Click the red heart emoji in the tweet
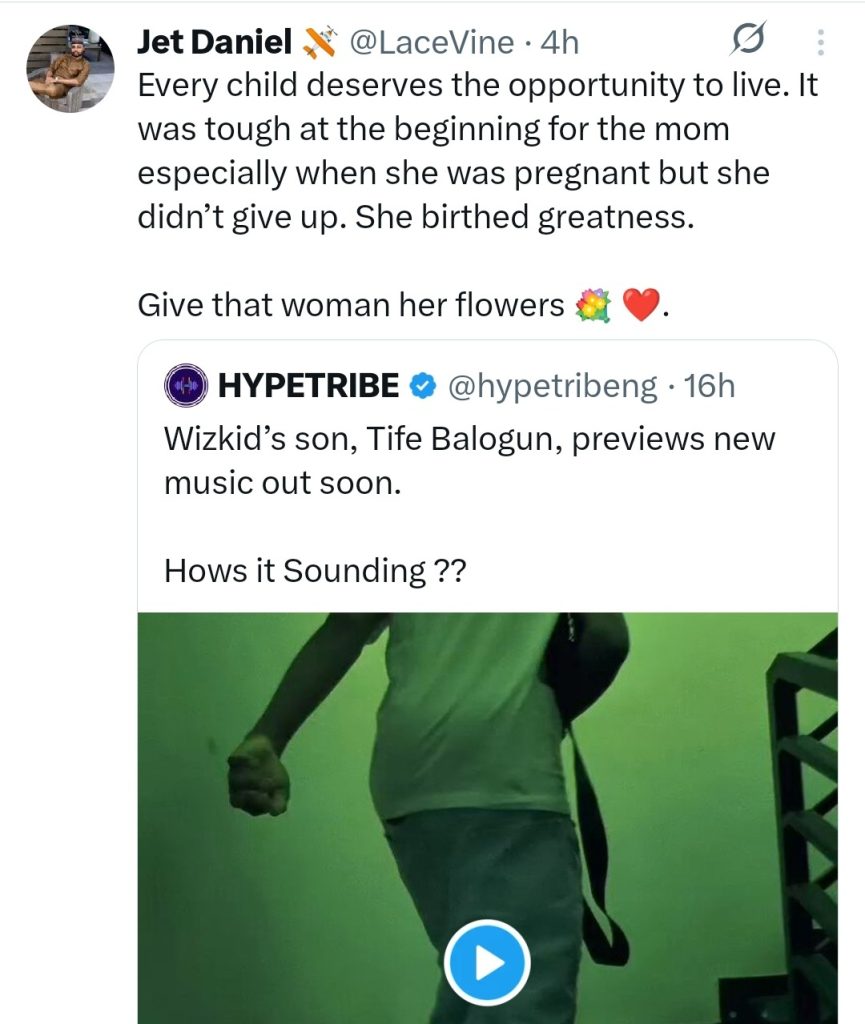Viewport: 865px width, 1024px height. (x=639, y=304)
